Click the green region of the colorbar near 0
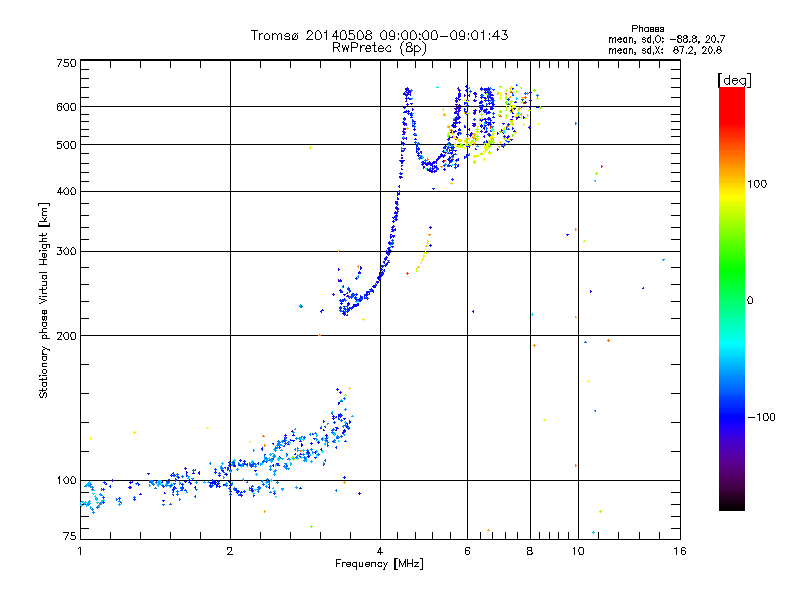 [732, 288]
